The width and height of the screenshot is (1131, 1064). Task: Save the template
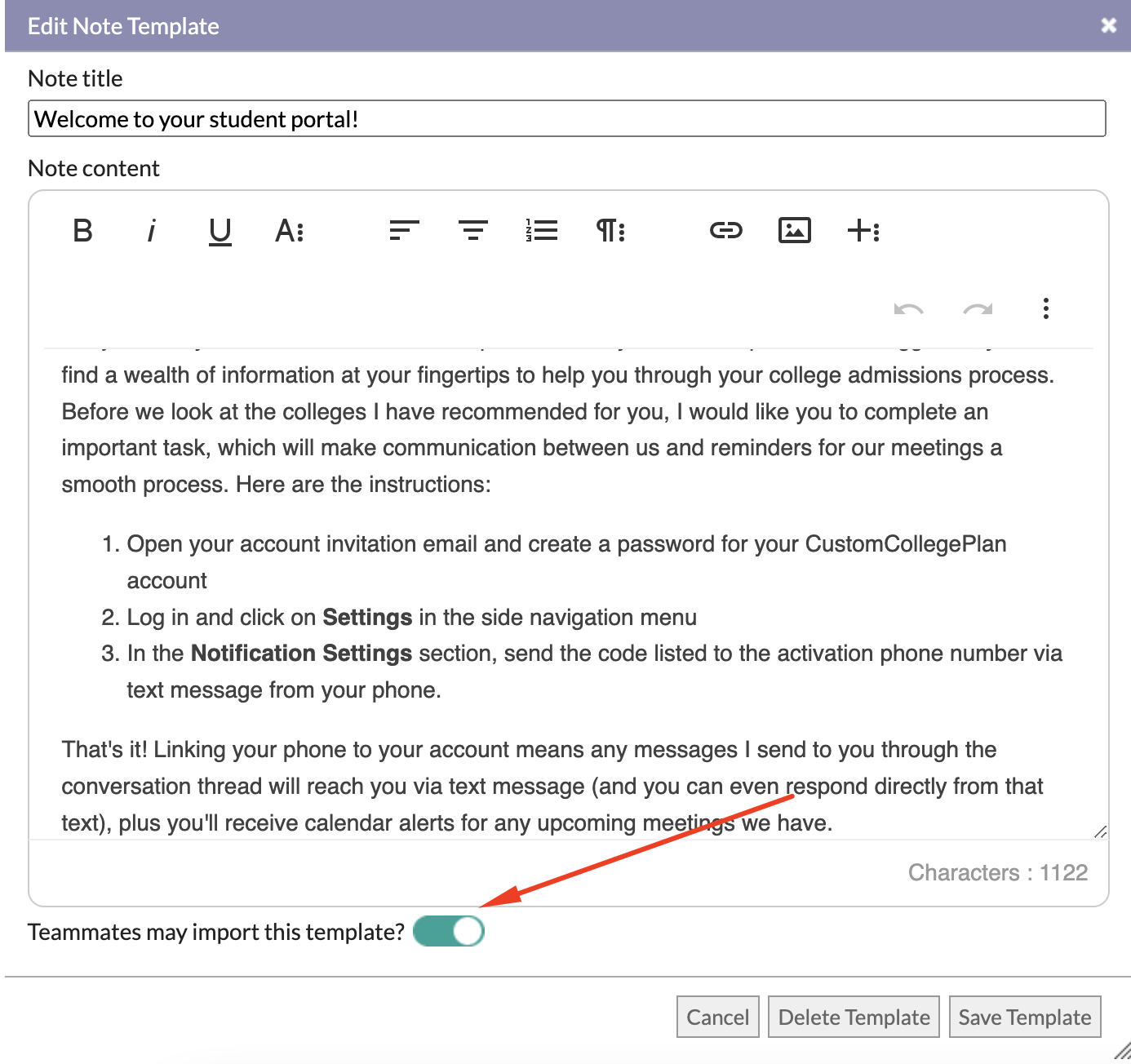tap(1025, 1017)
